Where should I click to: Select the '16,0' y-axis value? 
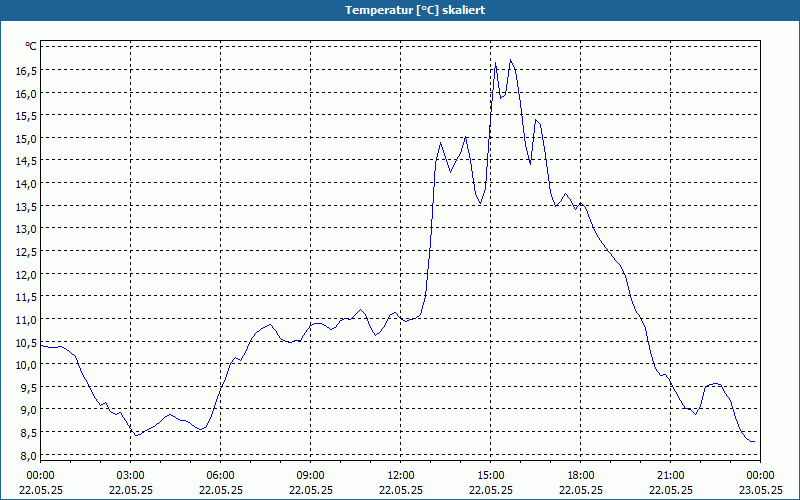tap(26, 94)
